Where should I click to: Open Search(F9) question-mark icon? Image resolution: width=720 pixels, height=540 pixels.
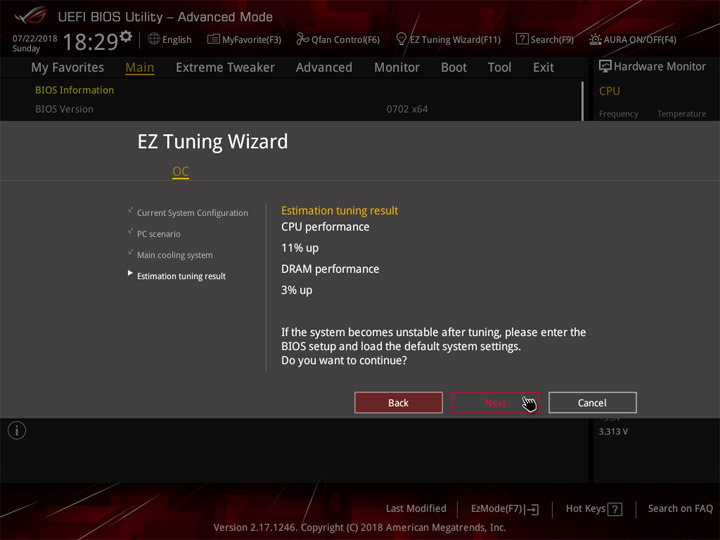tap(522, 39)
